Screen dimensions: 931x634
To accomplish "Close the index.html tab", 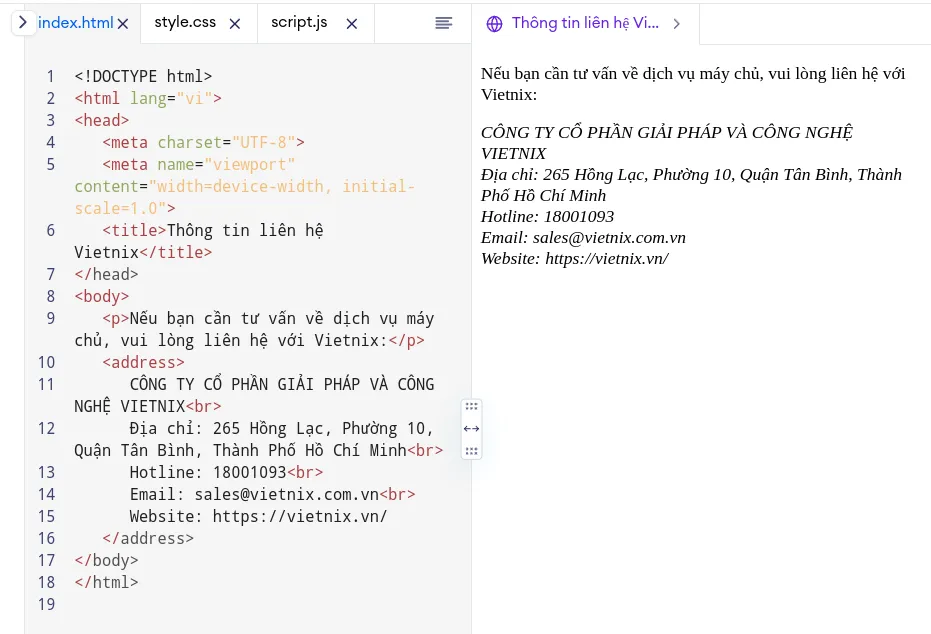I will click(x=122, y=22).
